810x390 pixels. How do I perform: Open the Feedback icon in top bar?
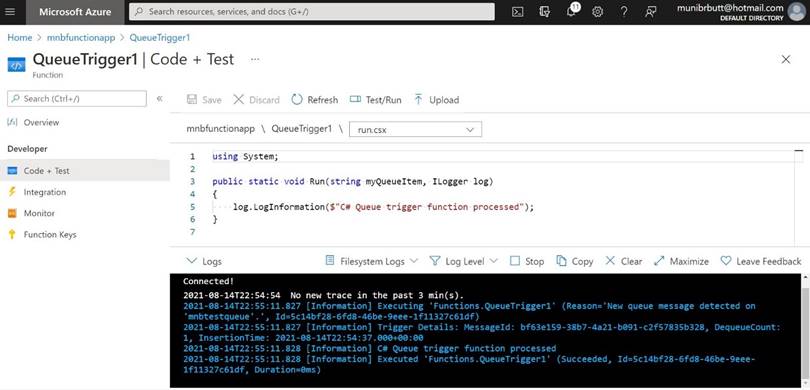(x=650, y=12)
